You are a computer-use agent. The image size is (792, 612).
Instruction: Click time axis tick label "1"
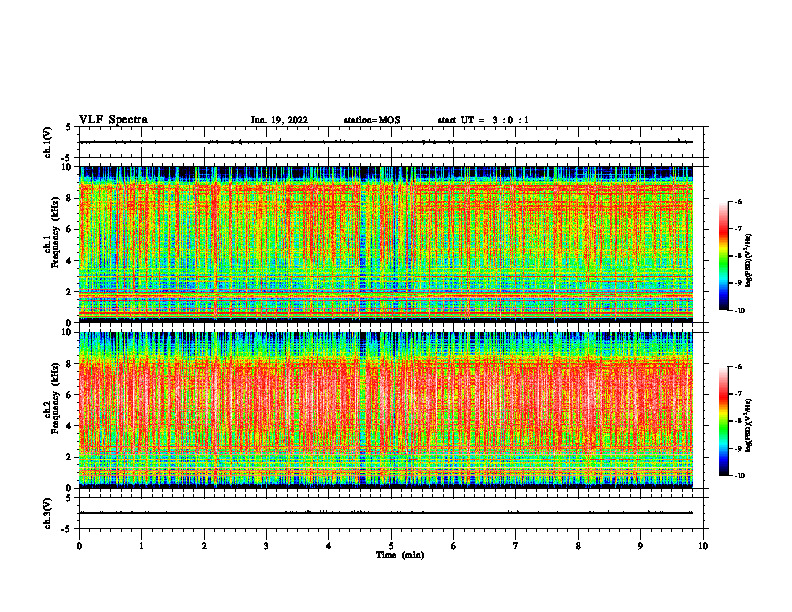click(141, 546)
